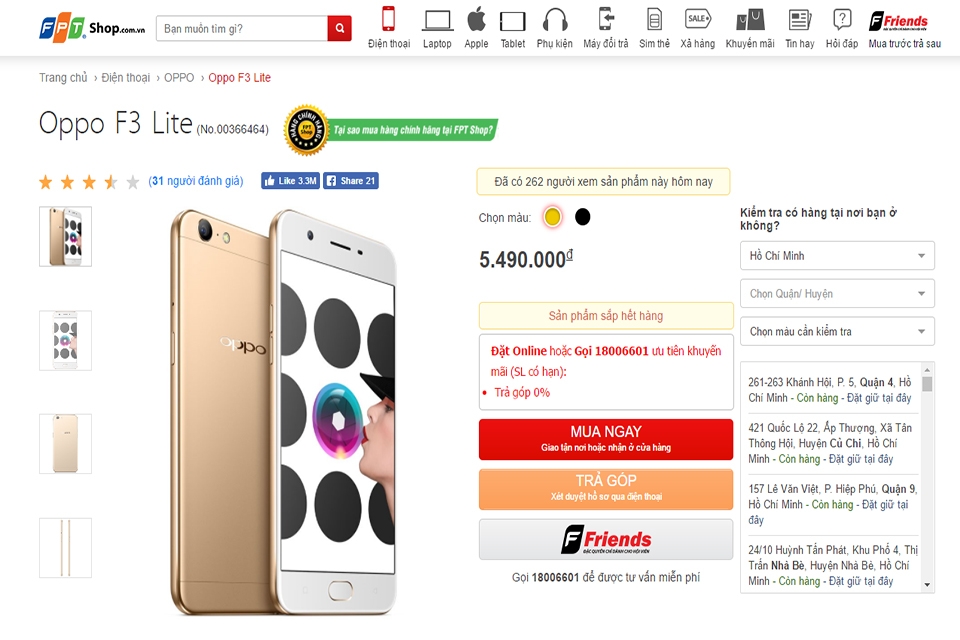Expand the Chọn màu cần kiểm tra dropdown
The image size is (960, 640).
(837, 331)
